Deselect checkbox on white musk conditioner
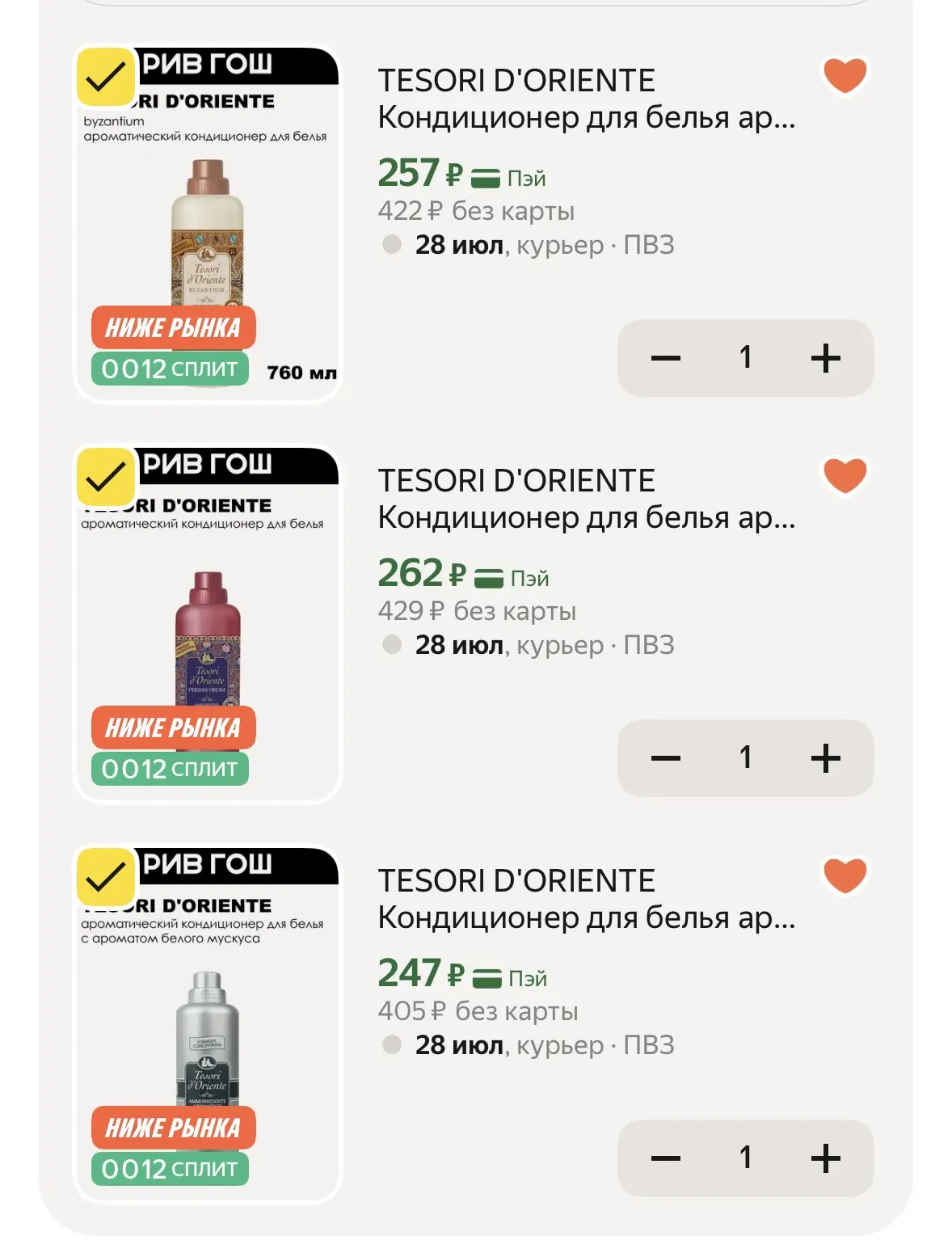The height and width of the screenshot is (1240, 952). tap(106, 878)
